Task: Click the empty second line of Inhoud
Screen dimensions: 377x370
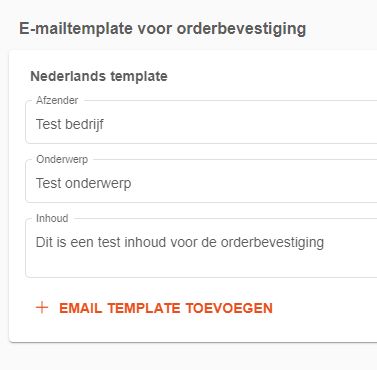Action: 200,262
